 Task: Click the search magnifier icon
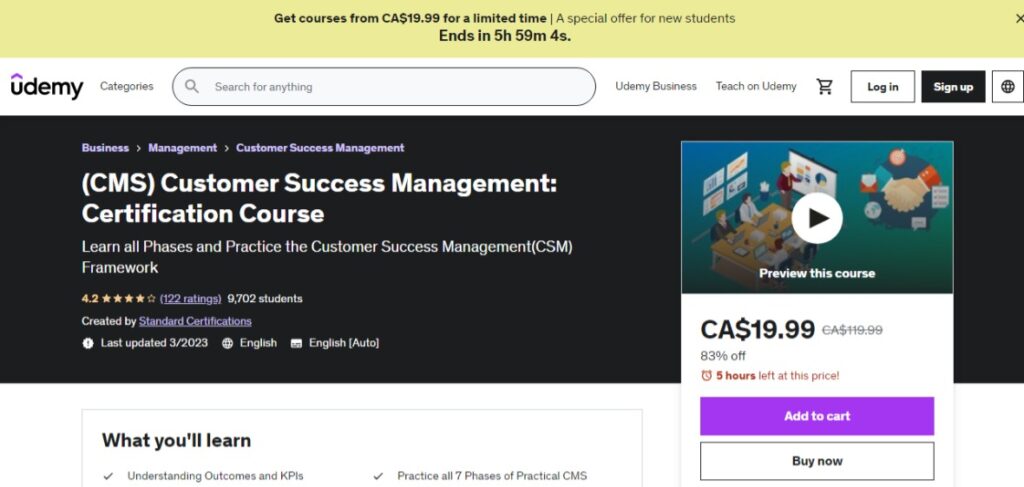(191, 86)
